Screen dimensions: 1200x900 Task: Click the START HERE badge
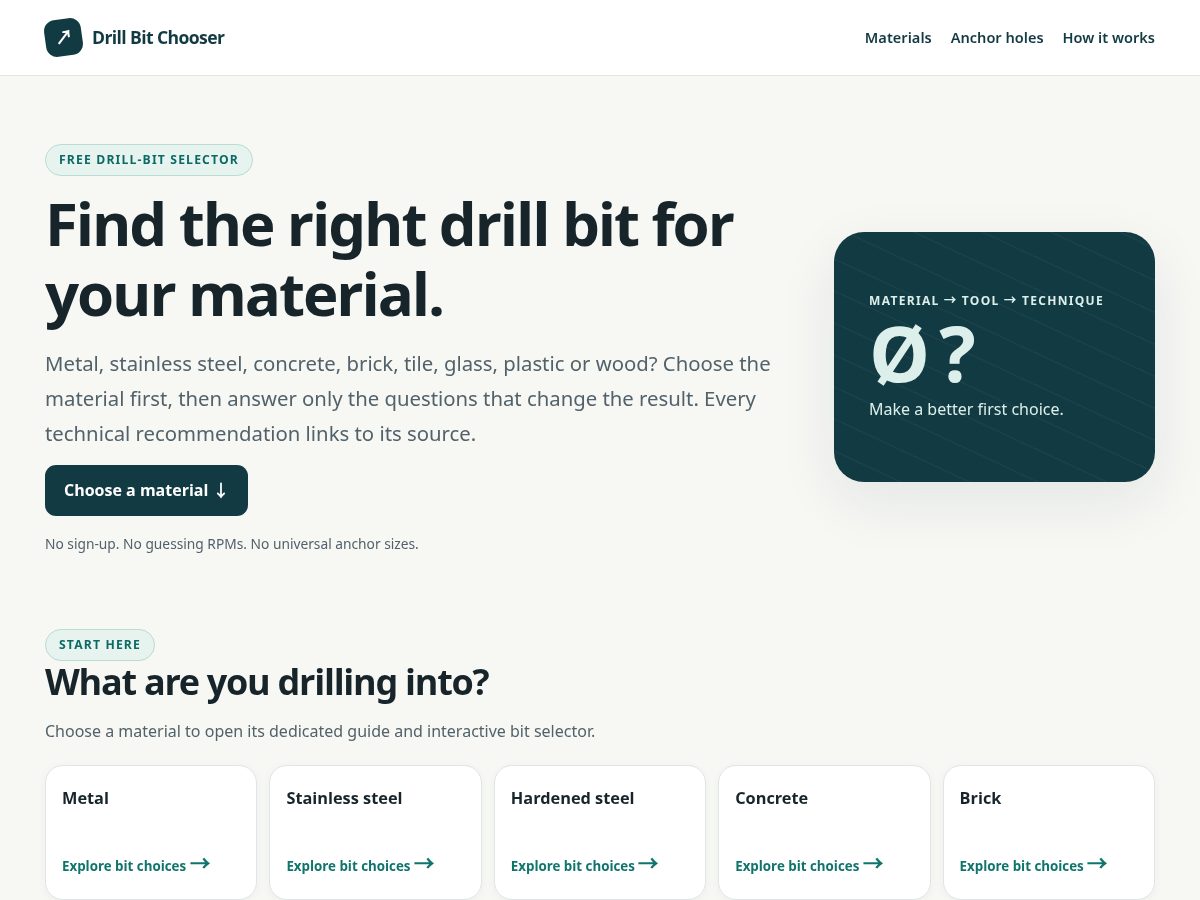[100, 645]
